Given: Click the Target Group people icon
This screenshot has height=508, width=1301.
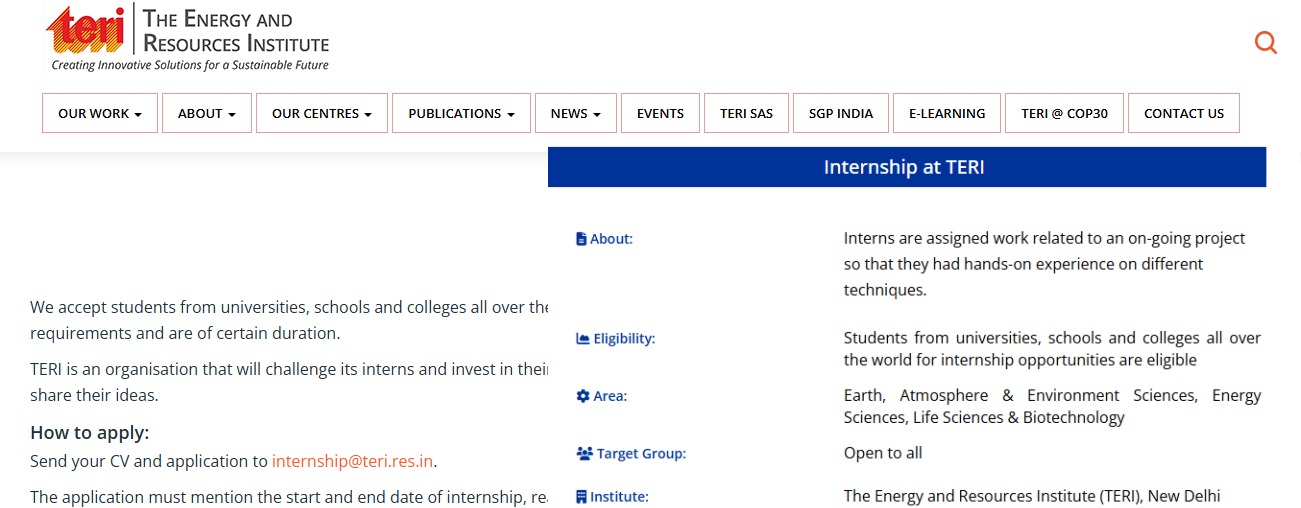Looking at the screenshot, I should (584, 454).
